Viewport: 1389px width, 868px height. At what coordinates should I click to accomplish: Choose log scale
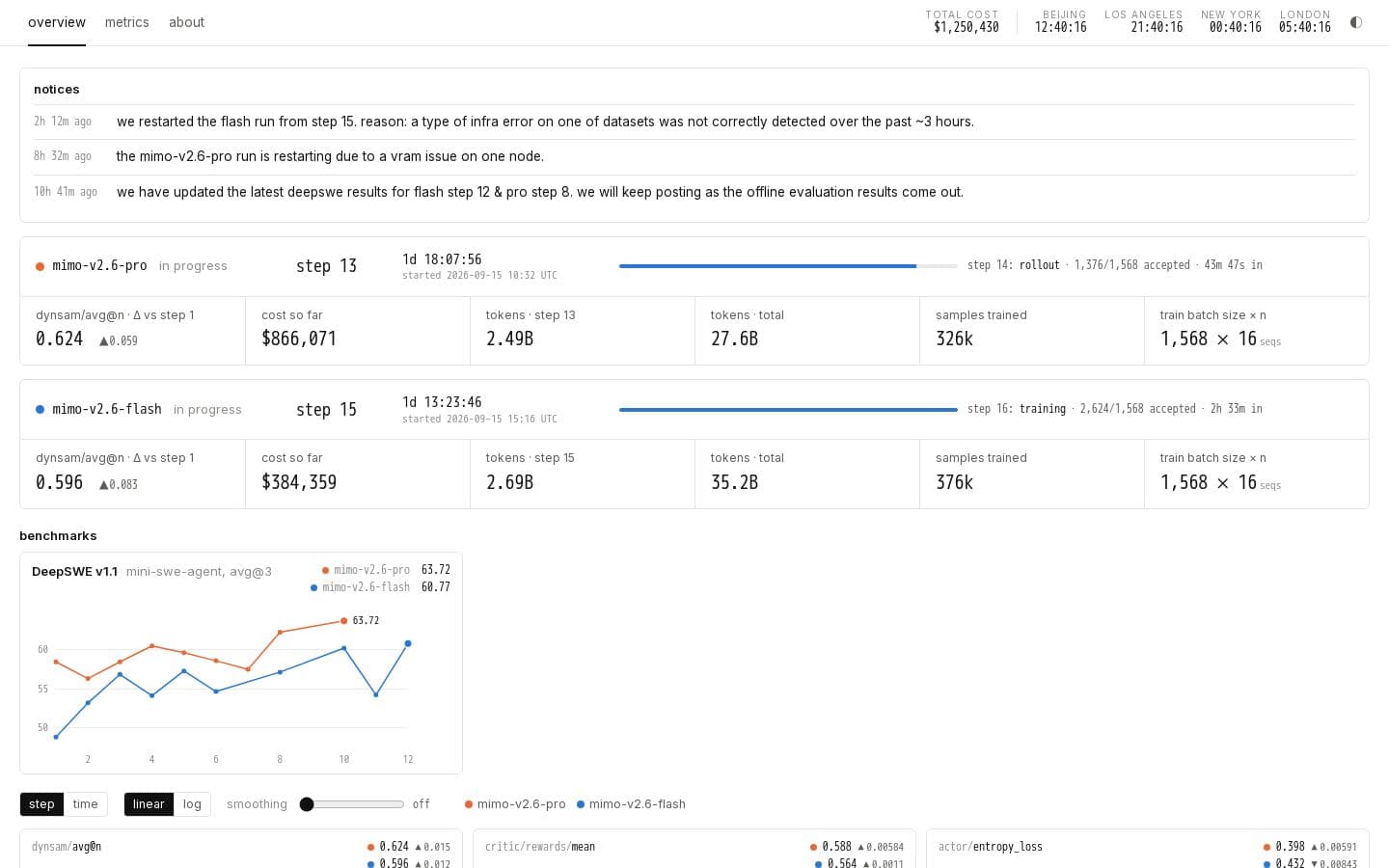click(192, 804)
